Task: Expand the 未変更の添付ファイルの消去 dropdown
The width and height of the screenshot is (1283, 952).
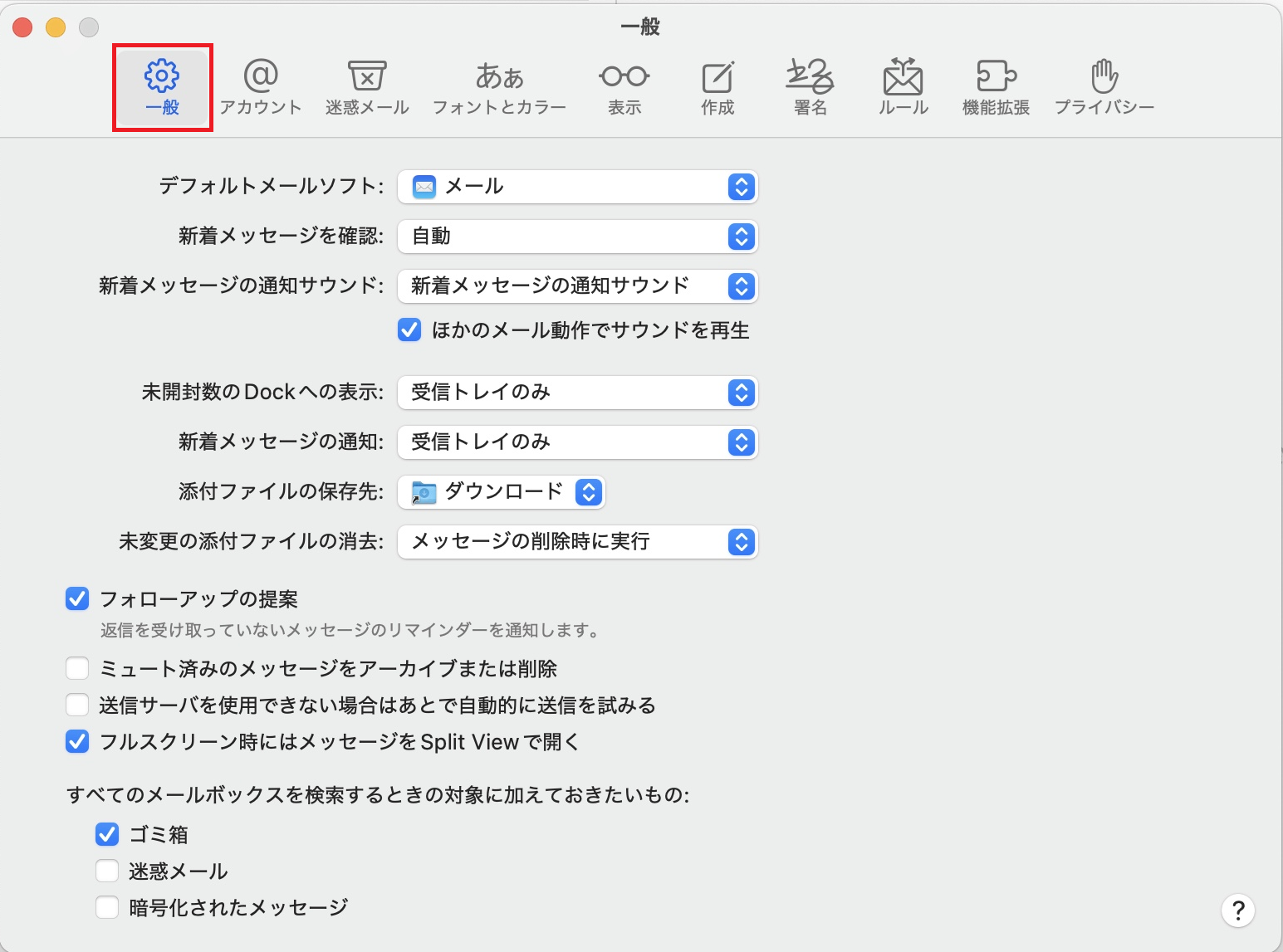Action: click(577, 542)
